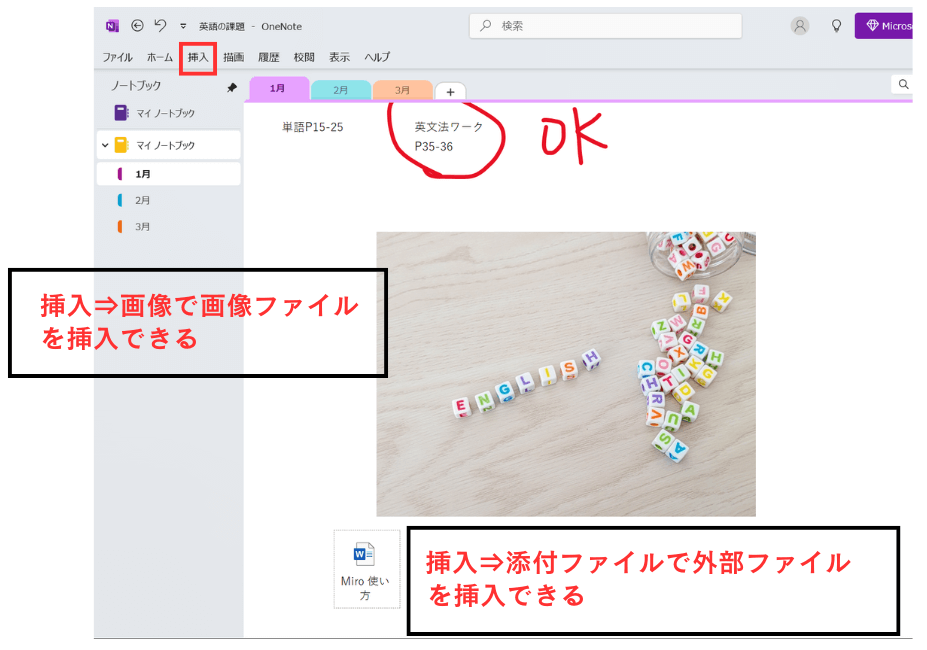This screenshot has height=650, width=927.
Task: Click the magnifier search icon right of the tabs
Action: (x=903, y=85)
